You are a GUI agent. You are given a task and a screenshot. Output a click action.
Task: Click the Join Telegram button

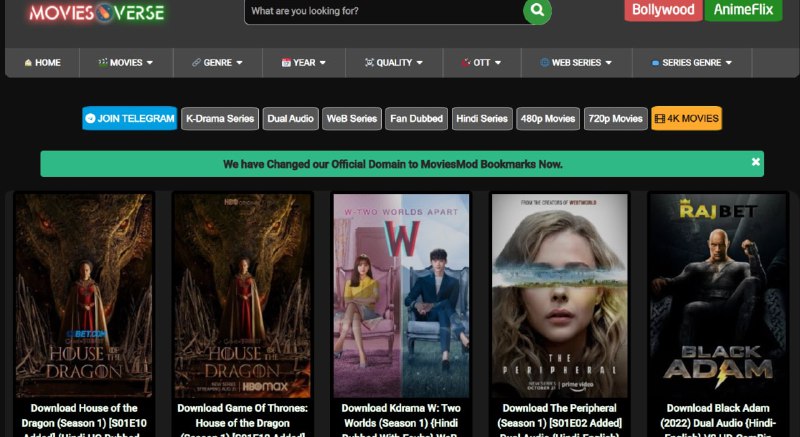(x=129, y=118)
